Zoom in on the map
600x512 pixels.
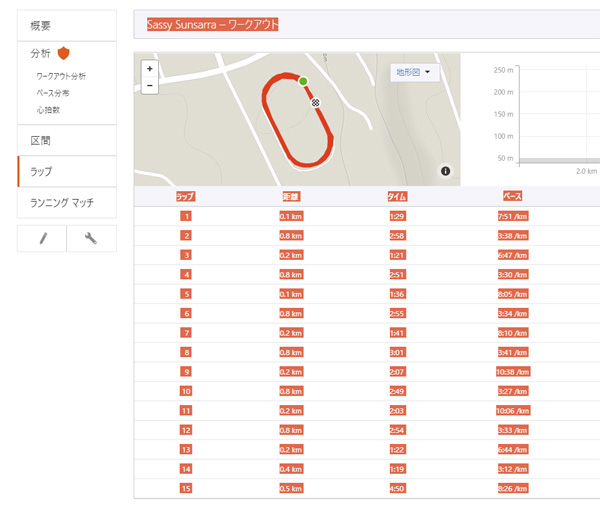click(x=150, y=69)
